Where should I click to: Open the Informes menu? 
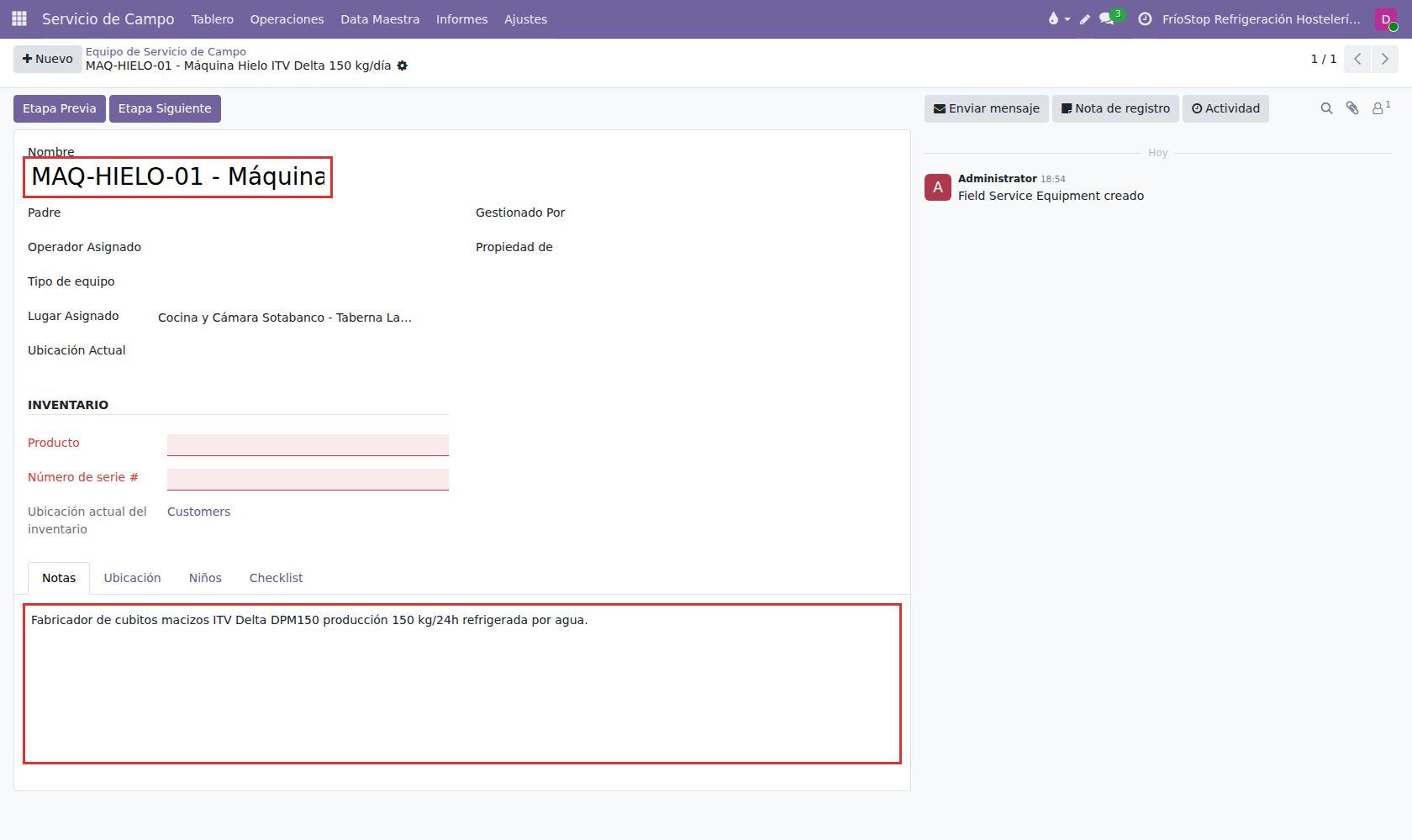[461, 19]
